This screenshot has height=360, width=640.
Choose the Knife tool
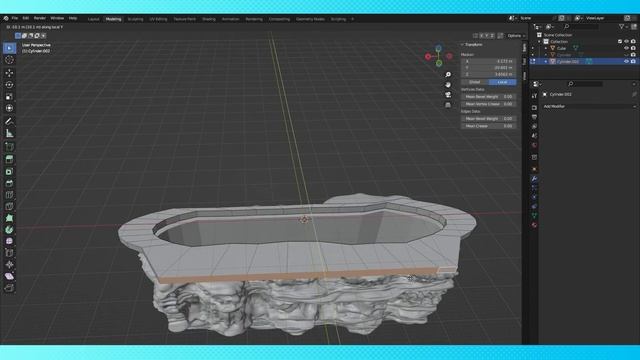(9, 207)
